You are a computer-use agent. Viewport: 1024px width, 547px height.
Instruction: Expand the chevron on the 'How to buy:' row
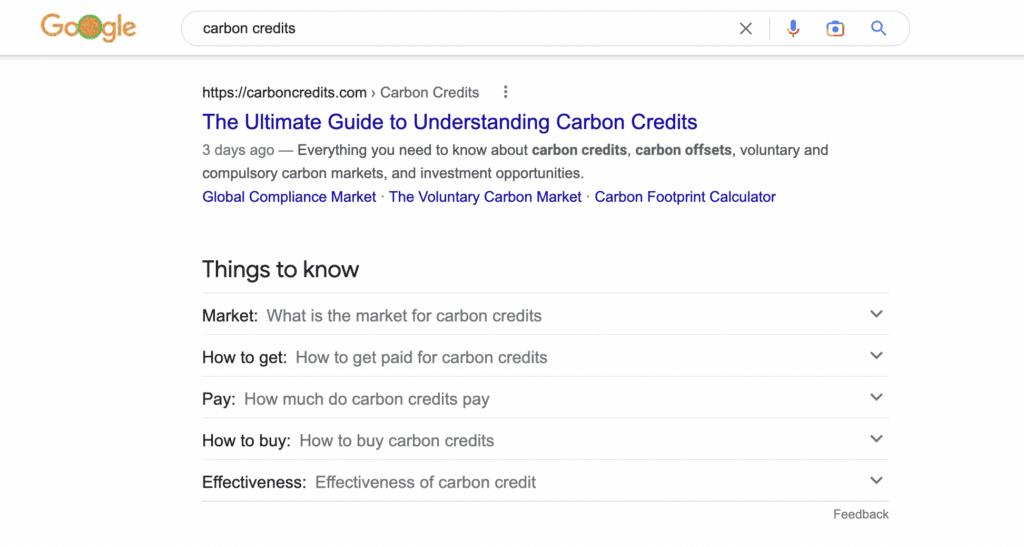point(876,439)
